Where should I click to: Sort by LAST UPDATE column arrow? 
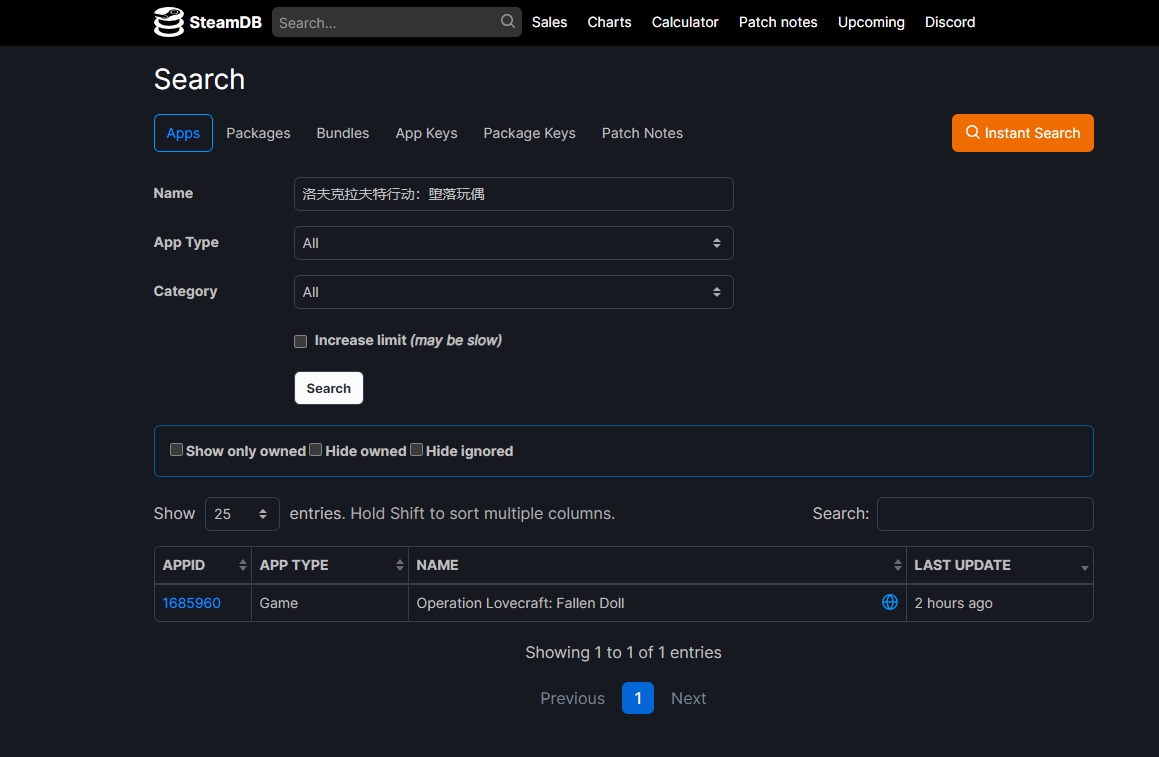(x=1084, y=568)
